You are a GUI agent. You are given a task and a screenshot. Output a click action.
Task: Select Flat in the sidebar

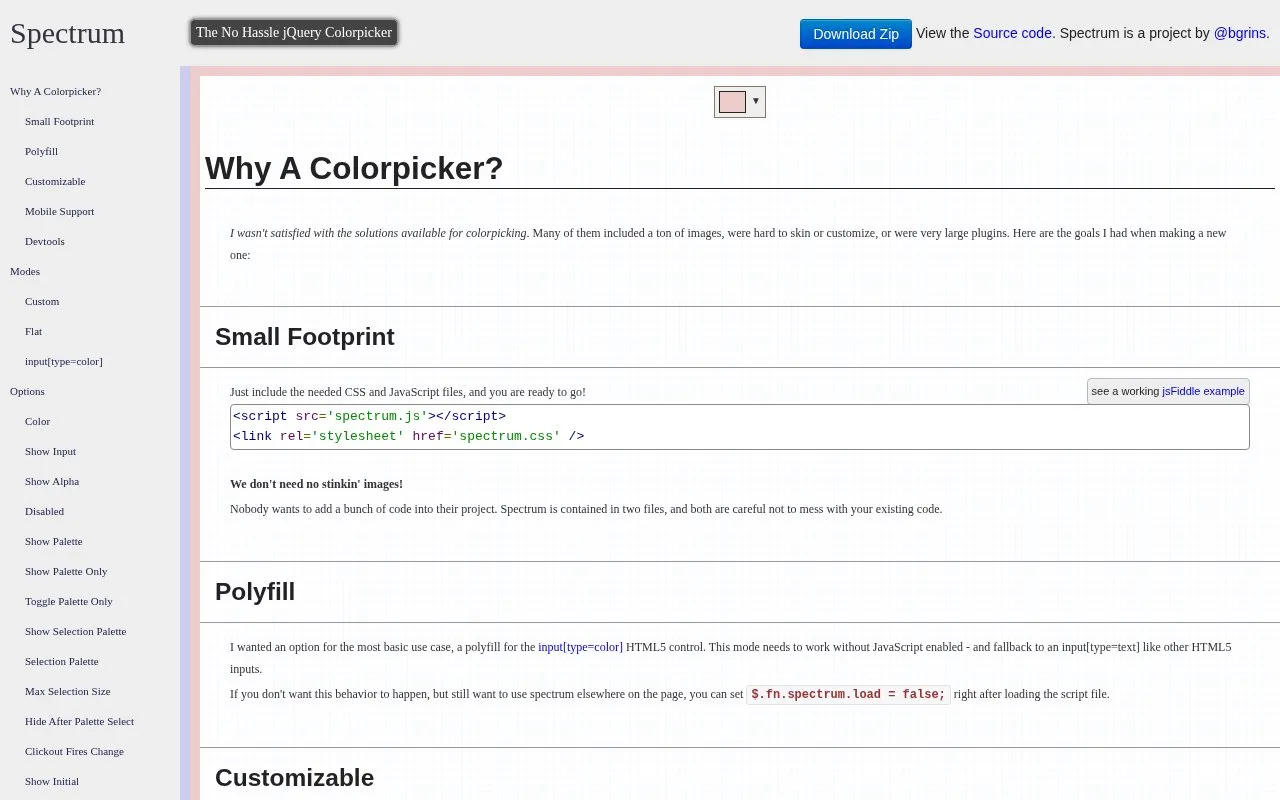pyautogui.click(x=33, y=331)
